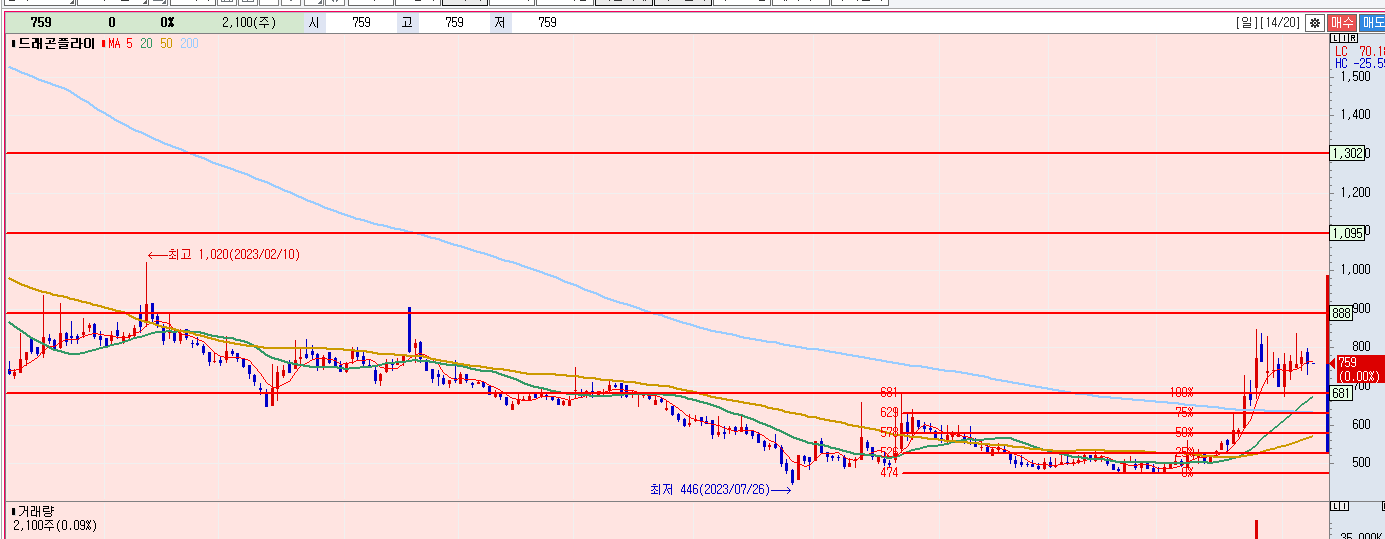The image size is (1385, 539).
Task: Click the 드래곤플라이 stock name label
Action: tap(56, 44)
